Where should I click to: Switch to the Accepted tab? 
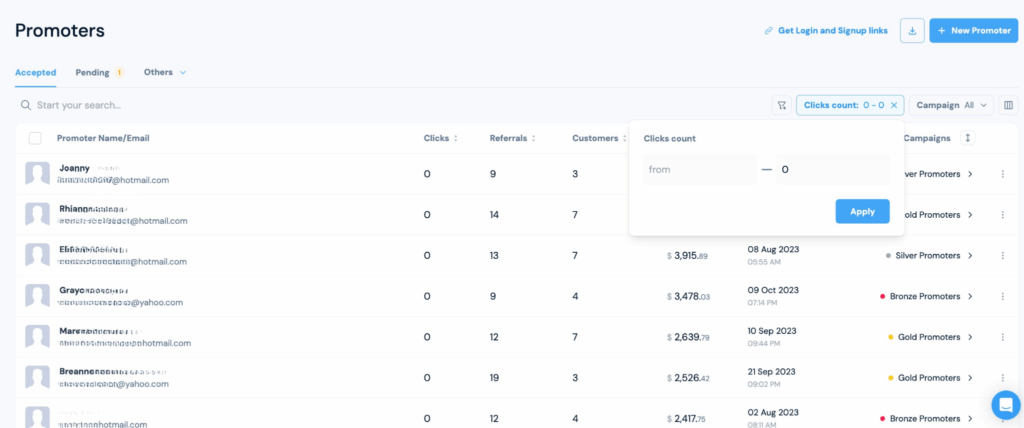coord(35,73)
